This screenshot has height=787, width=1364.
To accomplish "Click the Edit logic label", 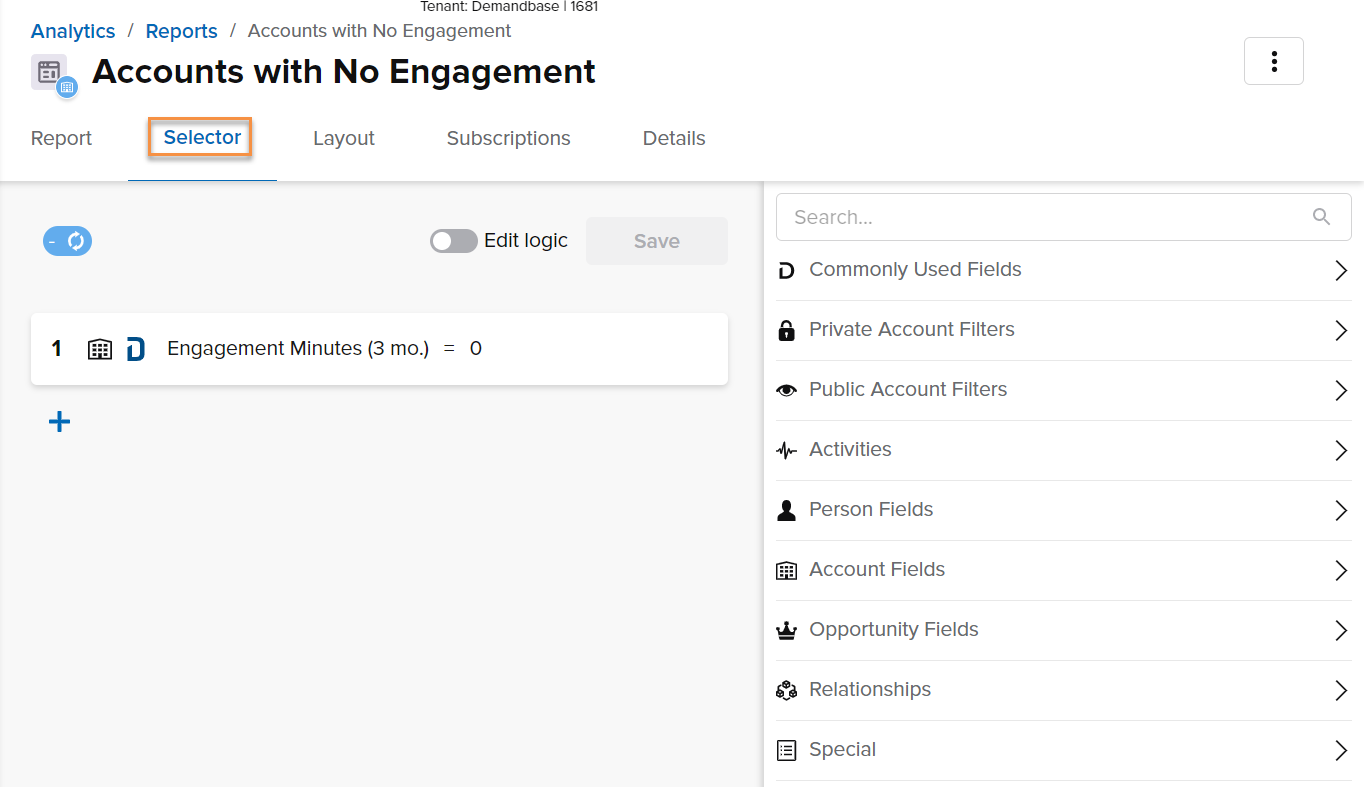I will tap(526, 241).
